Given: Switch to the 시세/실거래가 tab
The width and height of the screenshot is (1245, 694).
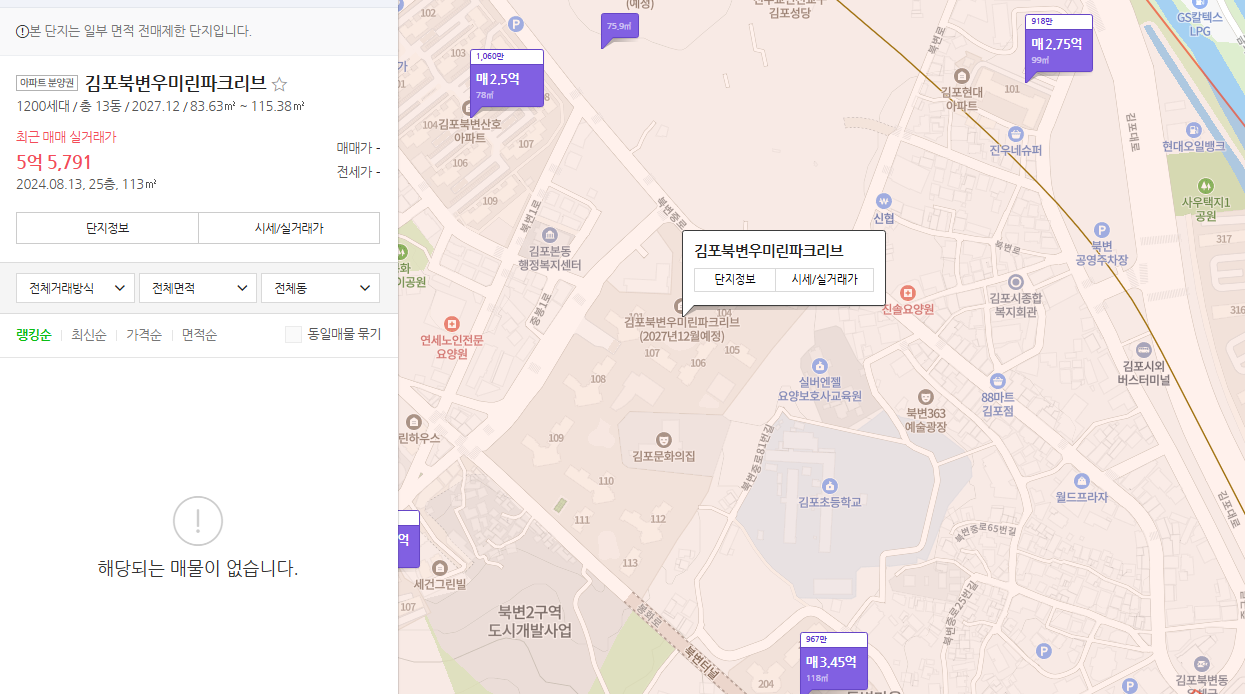Looking at the screenshot, I should [x=289, y=228].
